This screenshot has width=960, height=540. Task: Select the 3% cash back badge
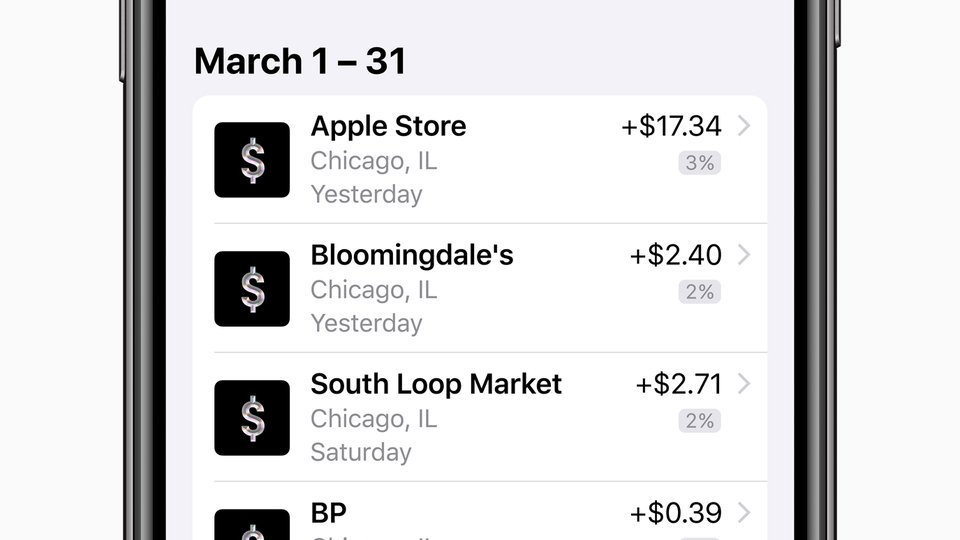[x=699, y=163]
